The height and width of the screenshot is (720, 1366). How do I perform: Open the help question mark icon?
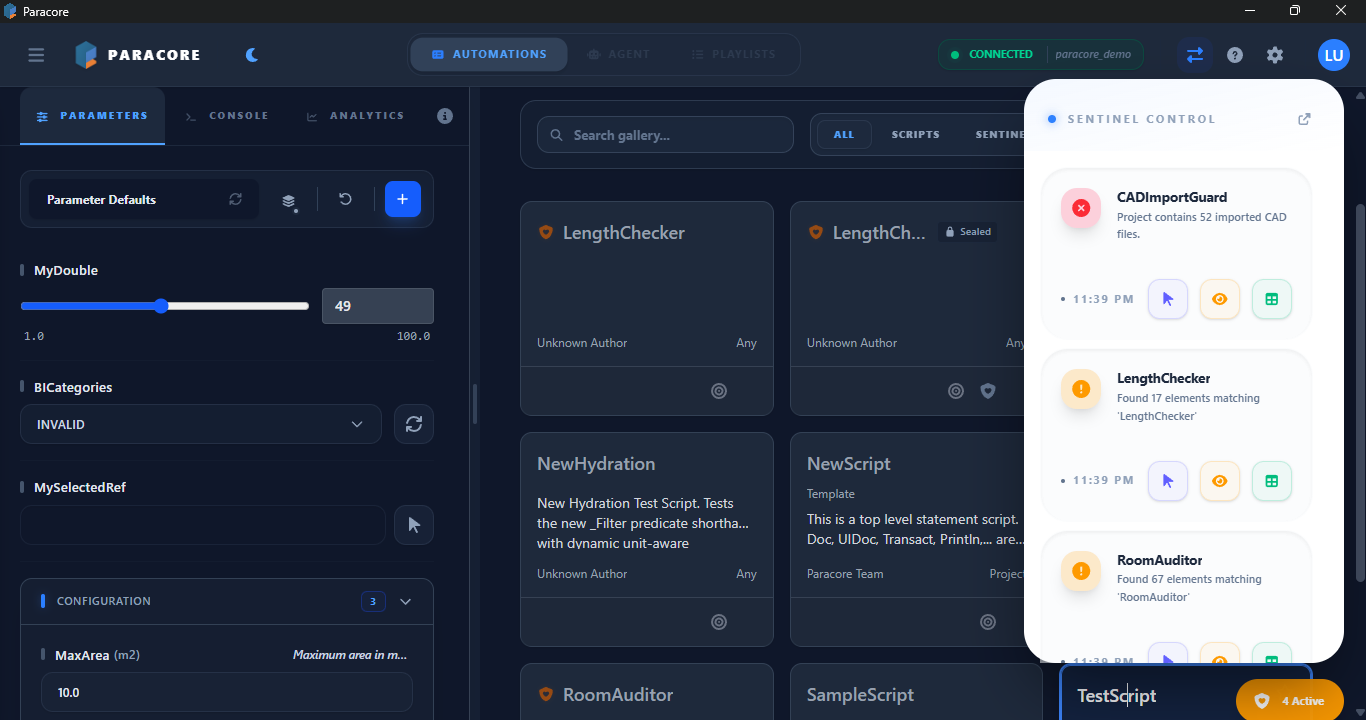(x=1235, y=55)
